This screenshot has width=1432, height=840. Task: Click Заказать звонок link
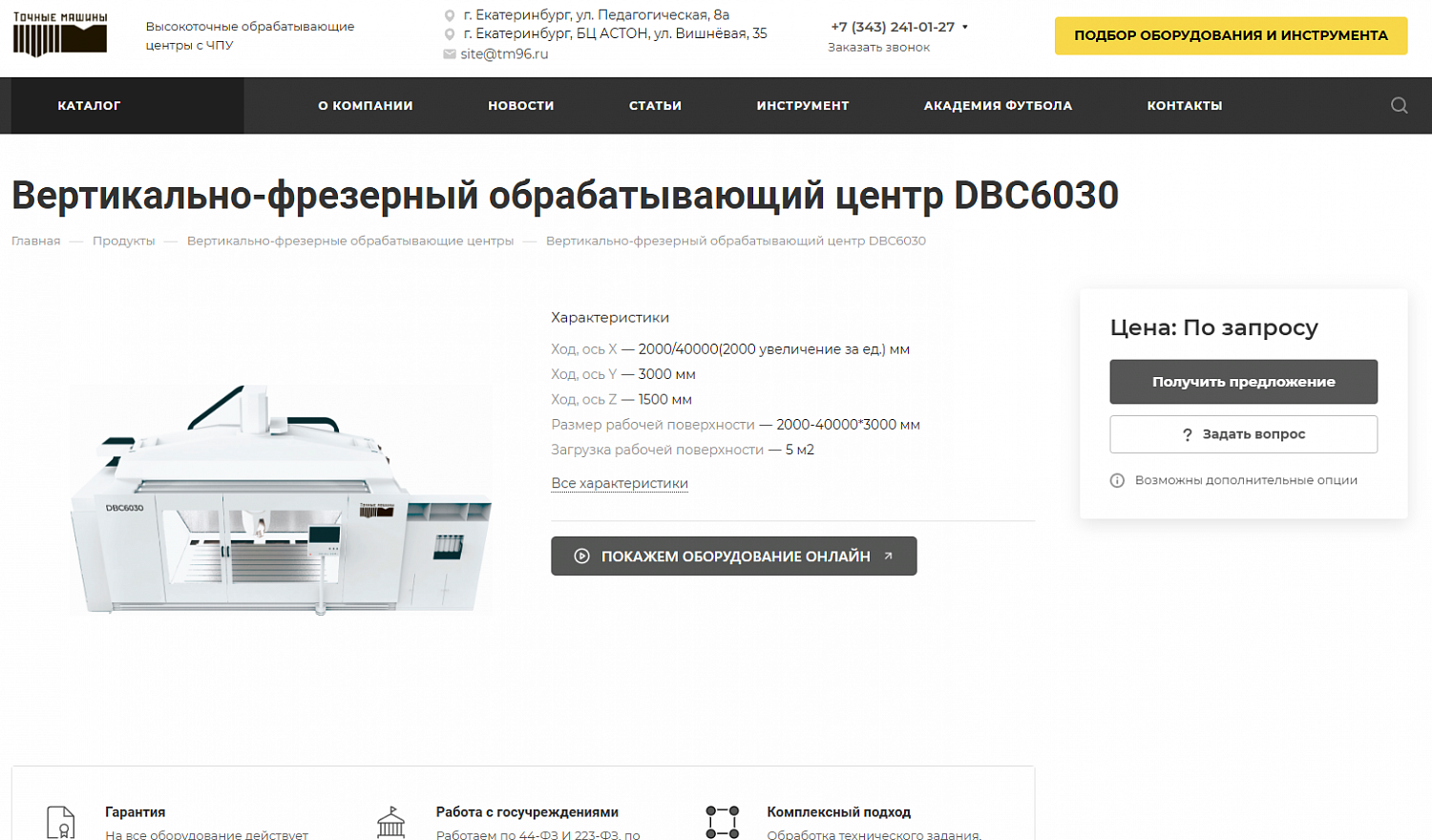pyautogui.click(x=878, y=48)
